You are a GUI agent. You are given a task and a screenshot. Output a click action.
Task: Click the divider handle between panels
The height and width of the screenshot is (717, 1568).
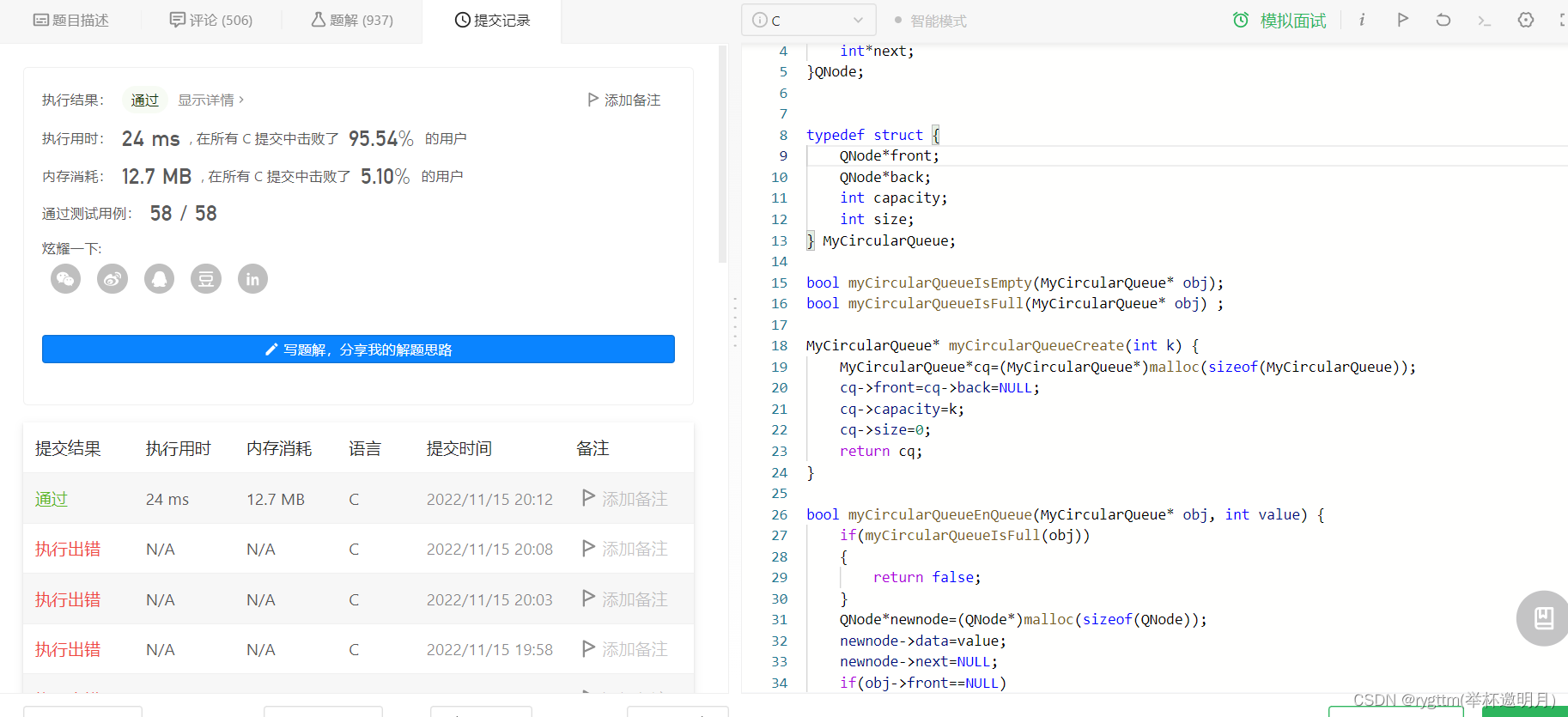(x=735, y=322)
